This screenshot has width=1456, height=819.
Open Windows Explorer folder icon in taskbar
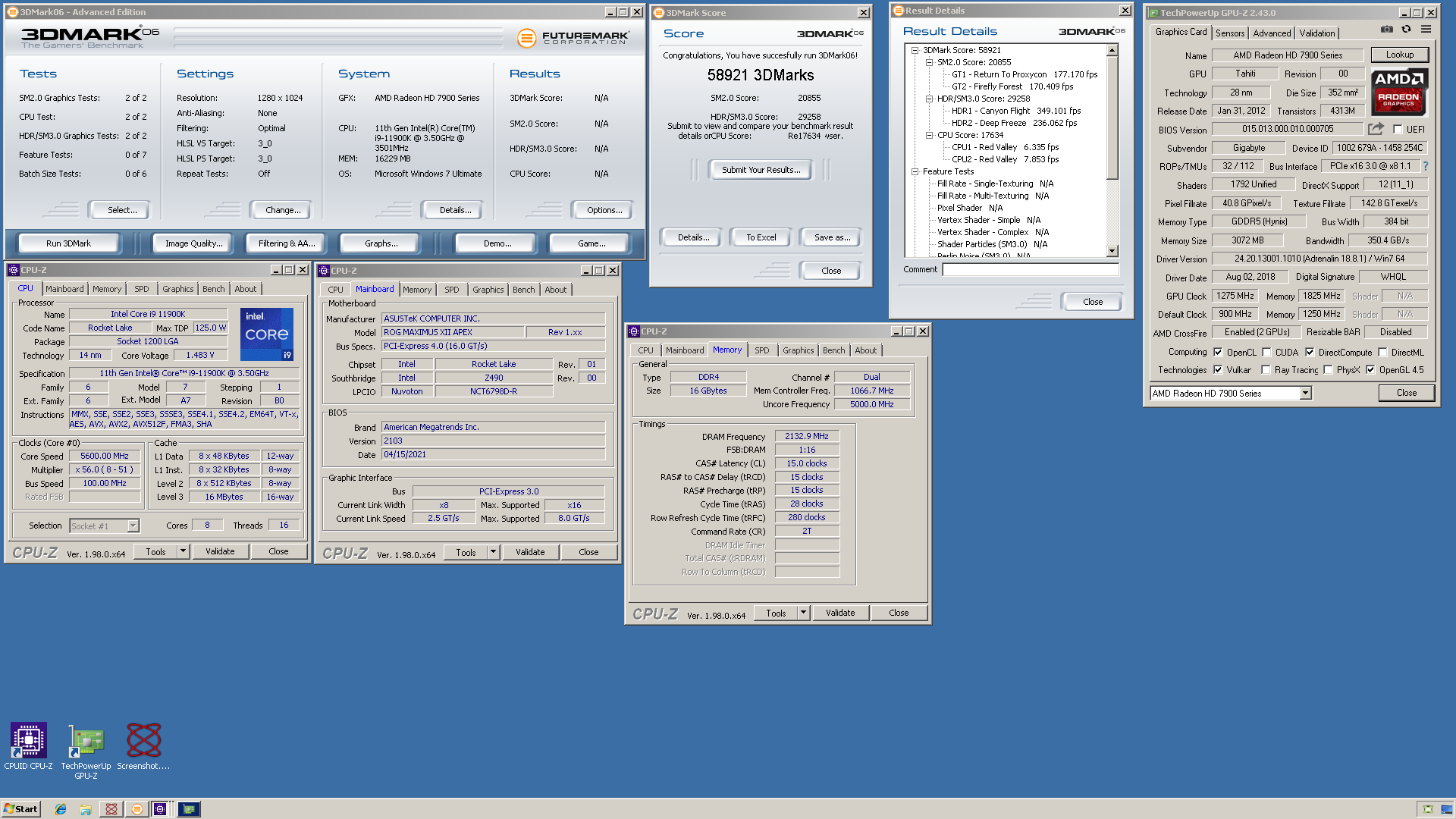[86, 809]
